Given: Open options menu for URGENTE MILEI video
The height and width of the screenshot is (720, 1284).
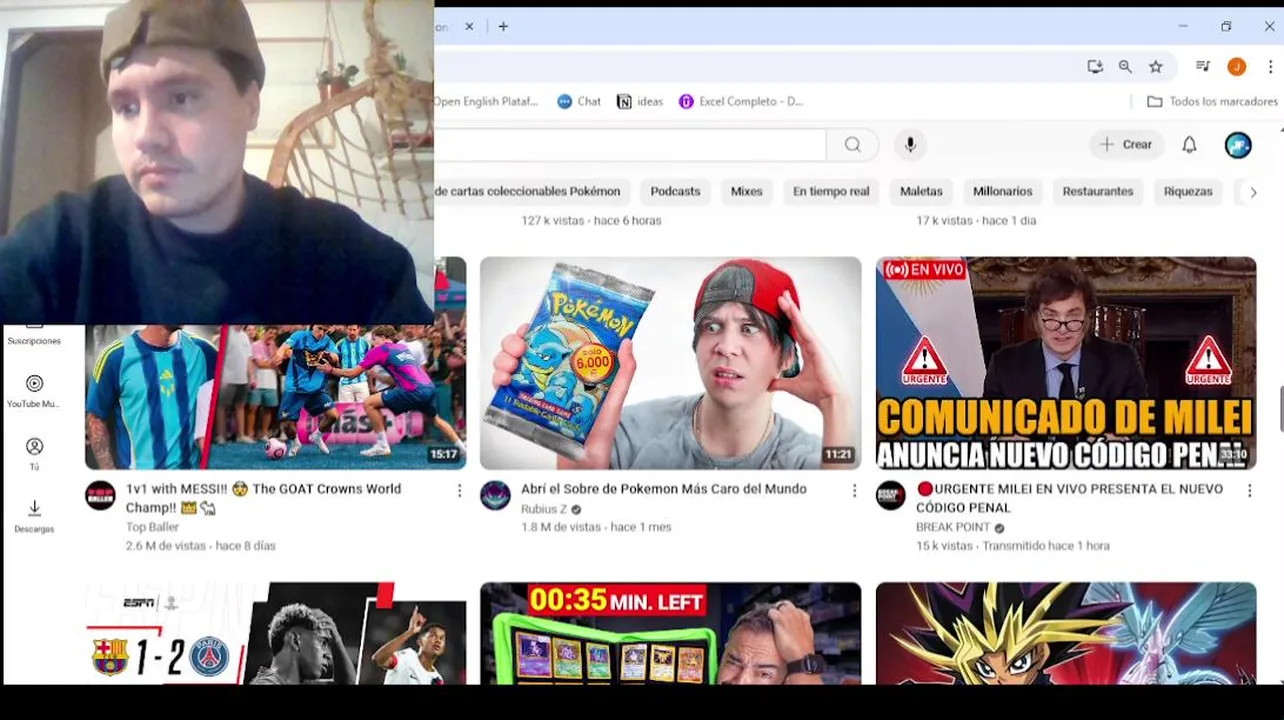Looking at the screenshot, I should coord(1249,491).
